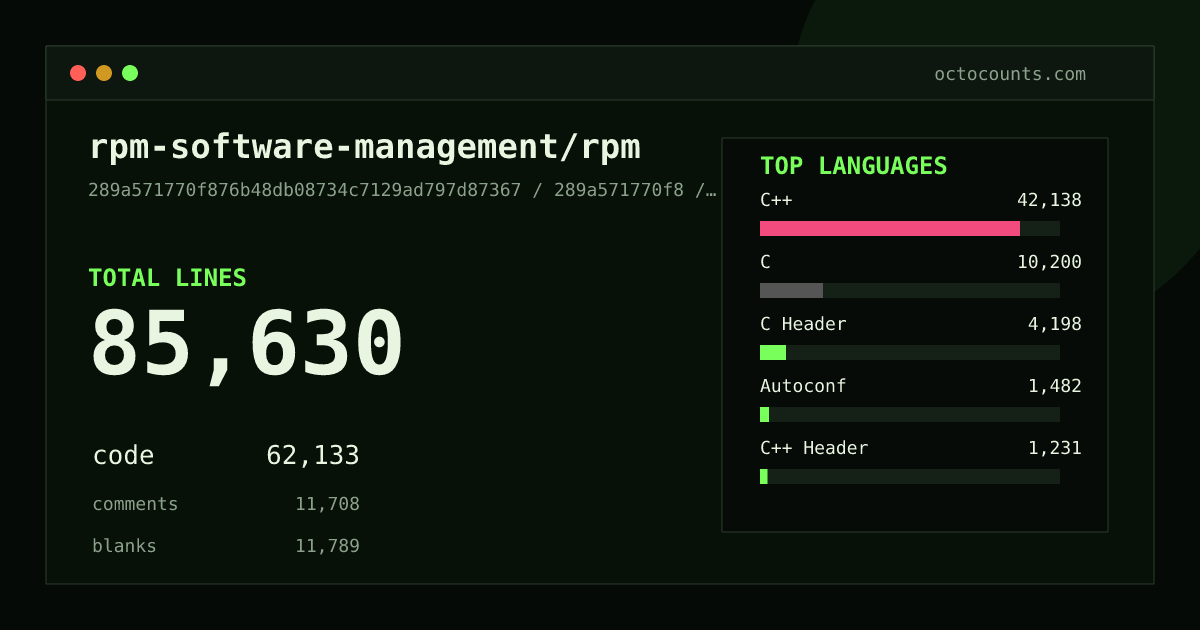The height and width of the screenshot is (630, 1200).
Task: Click the red close window dot
Action: pyautogui.click(x=78, y=73)
